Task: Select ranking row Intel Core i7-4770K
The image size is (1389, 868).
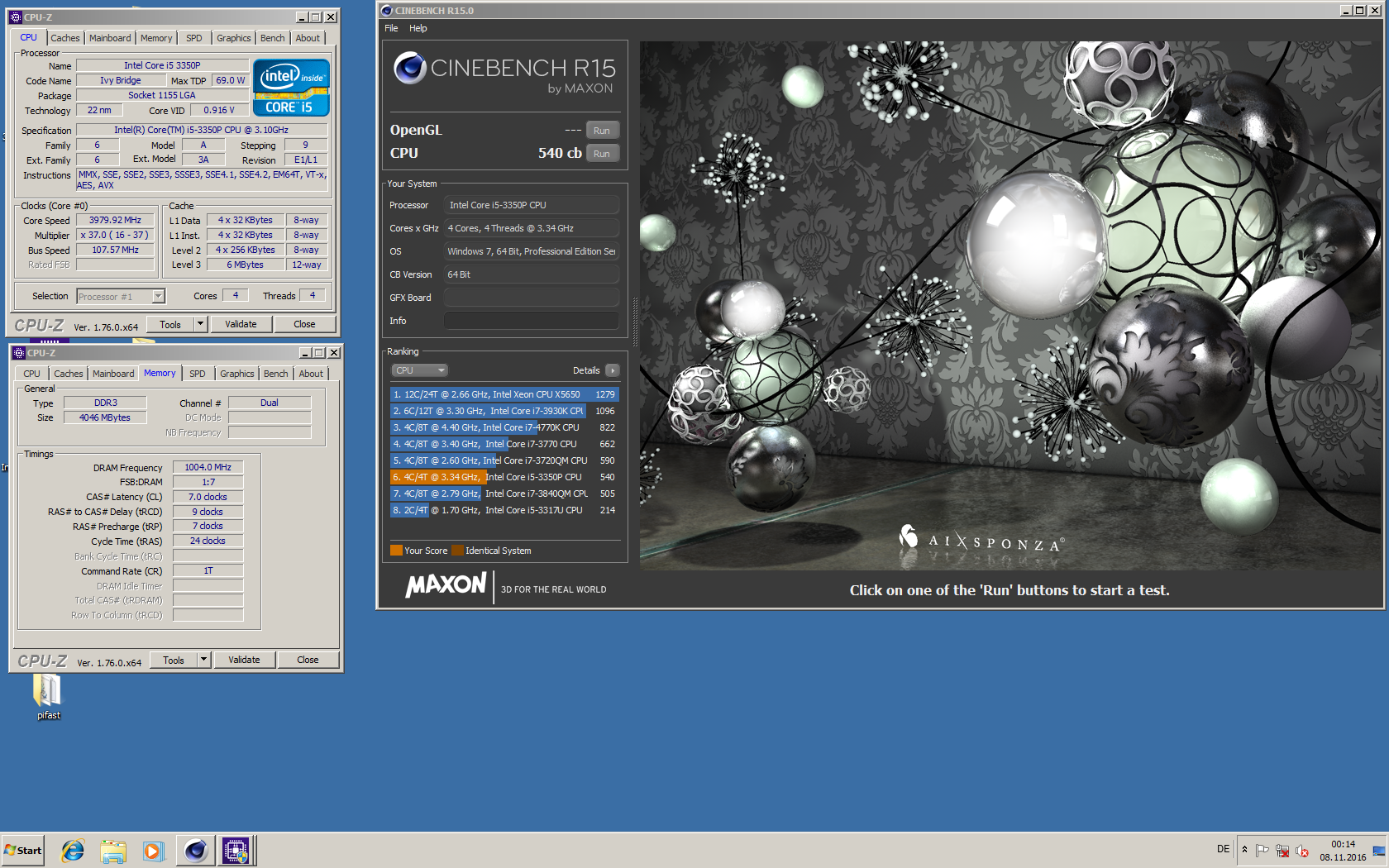Action: click(x=504, y=427)
